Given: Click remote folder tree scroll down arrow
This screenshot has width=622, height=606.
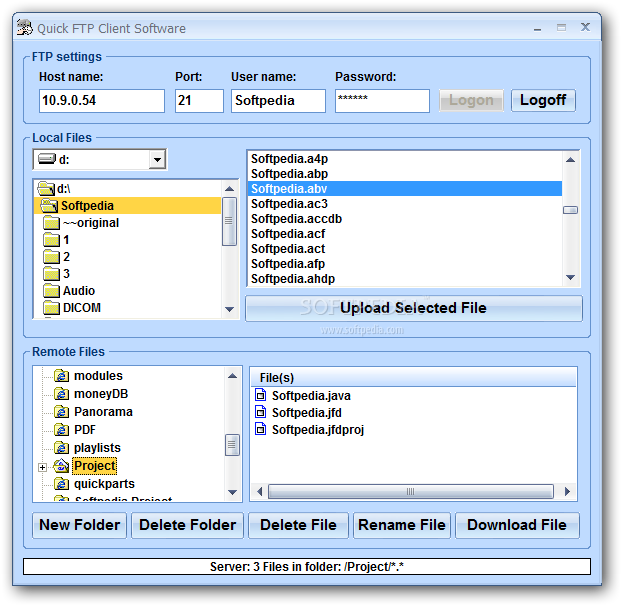Looking at the screenshot, I should (232, 493).
